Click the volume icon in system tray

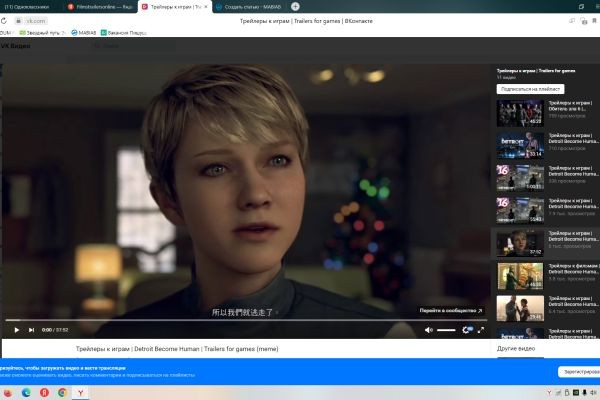[x=593, y=393]
